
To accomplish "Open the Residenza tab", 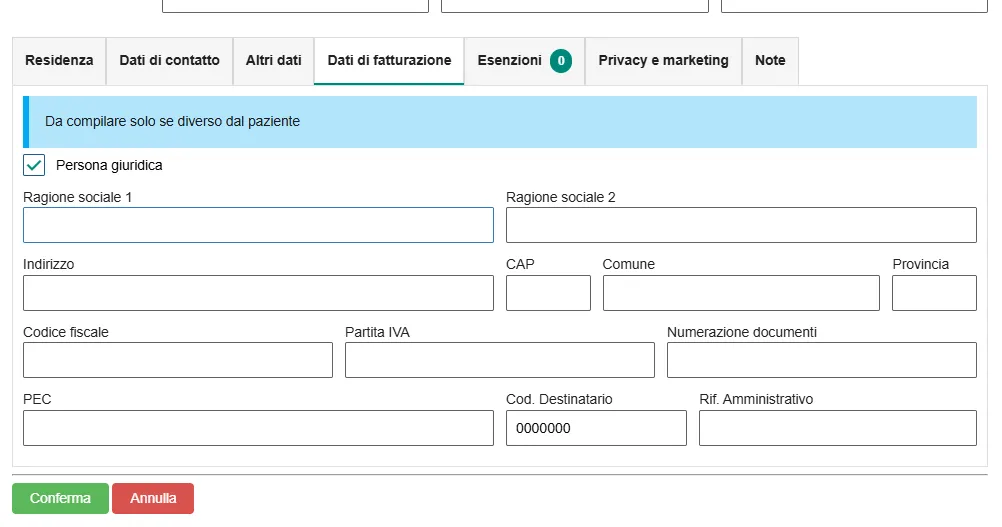I will coord(59,61).
